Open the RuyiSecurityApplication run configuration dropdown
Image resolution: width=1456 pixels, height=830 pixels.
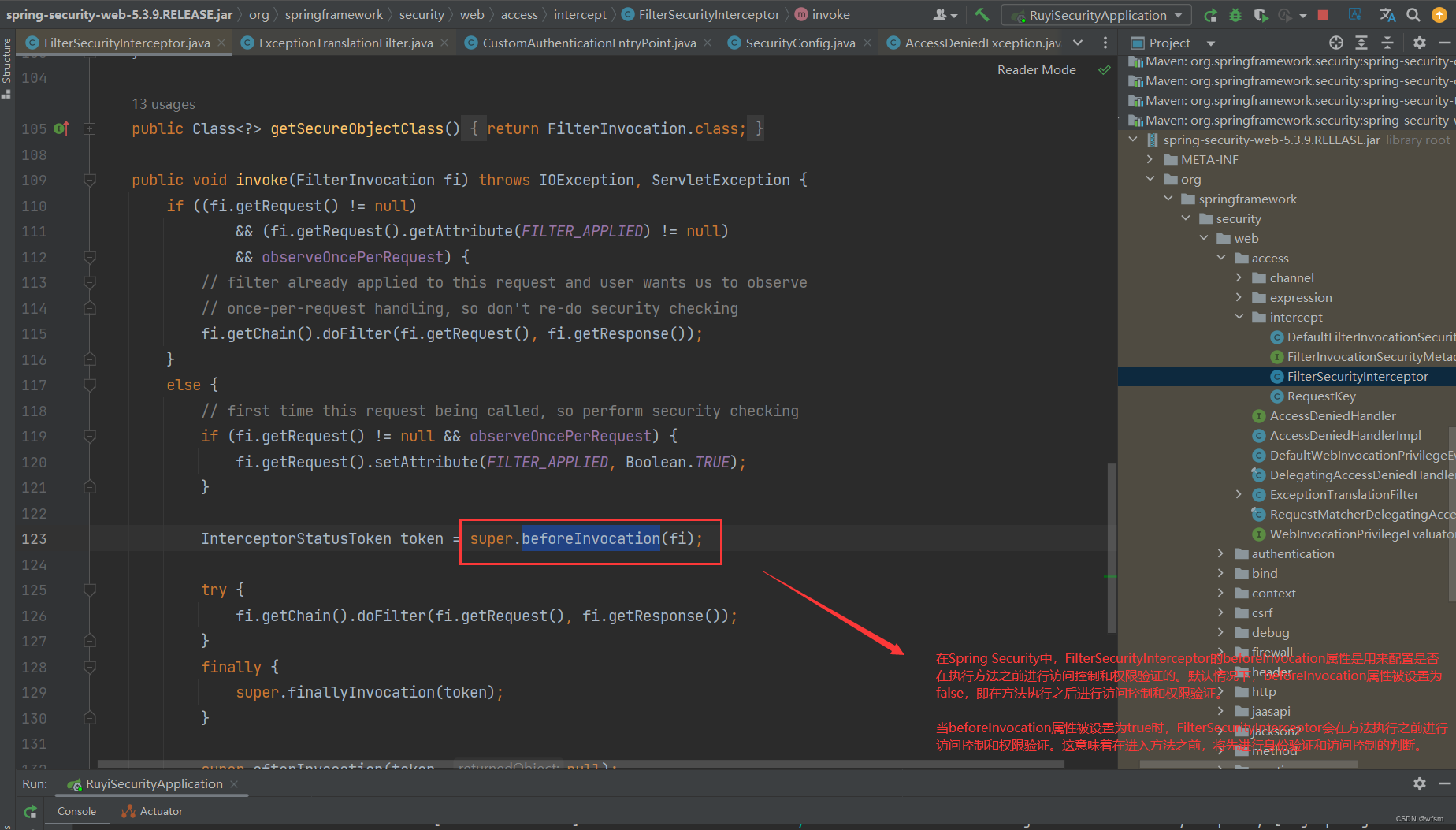1095,14
